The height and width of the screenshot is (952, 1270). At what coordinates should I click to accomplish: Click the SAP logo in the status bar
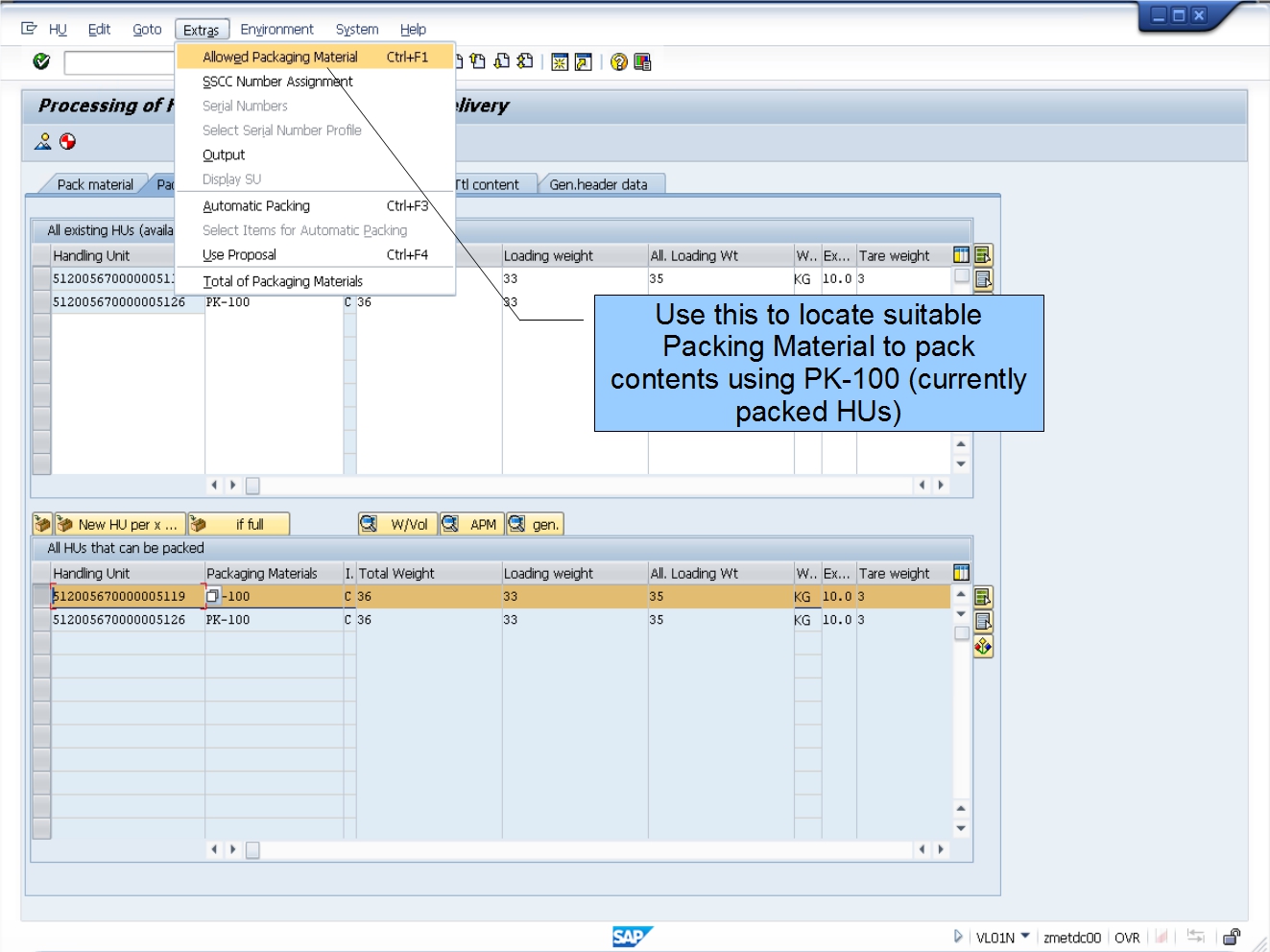point(632,937)
